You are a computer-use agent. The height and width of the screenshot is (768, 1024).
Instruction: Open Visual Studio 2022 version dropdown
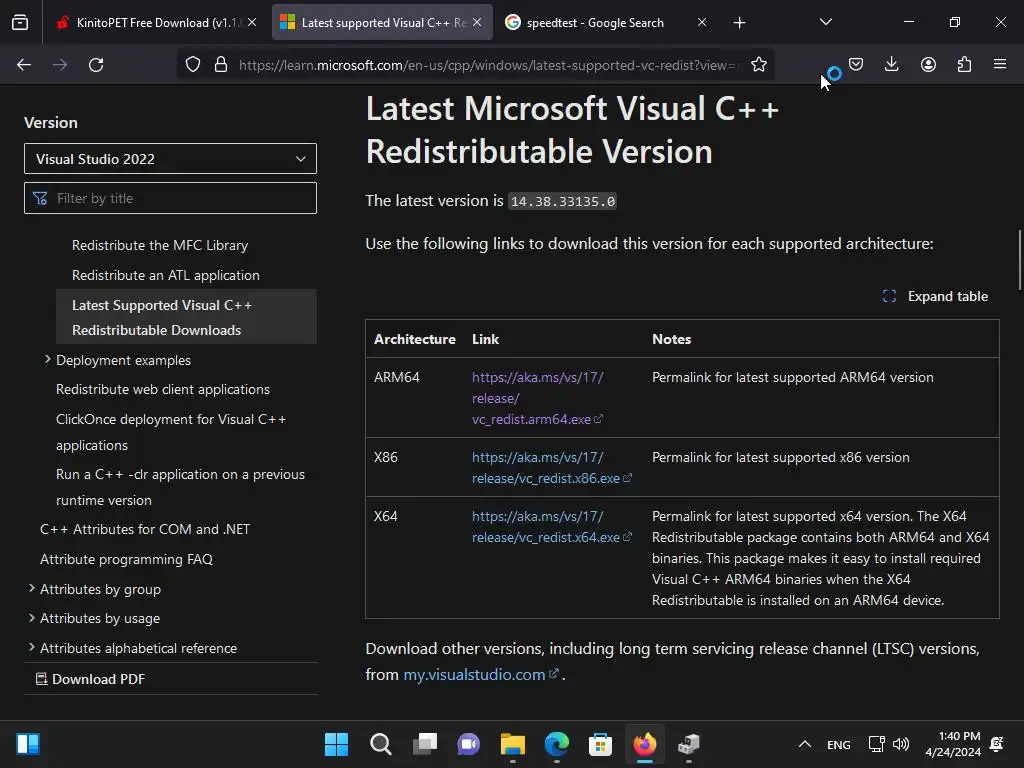170,159
